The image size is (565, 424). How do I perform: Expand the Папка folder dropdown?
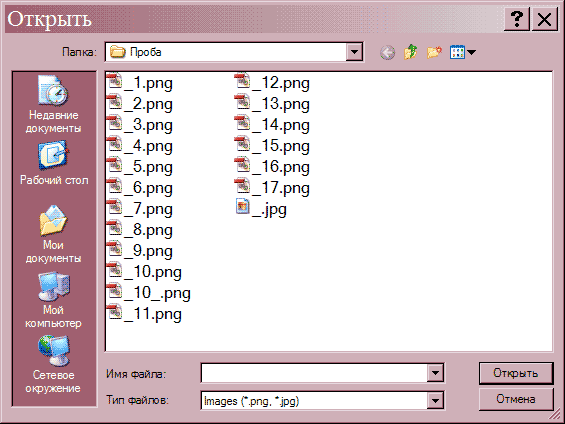[354, 52]
